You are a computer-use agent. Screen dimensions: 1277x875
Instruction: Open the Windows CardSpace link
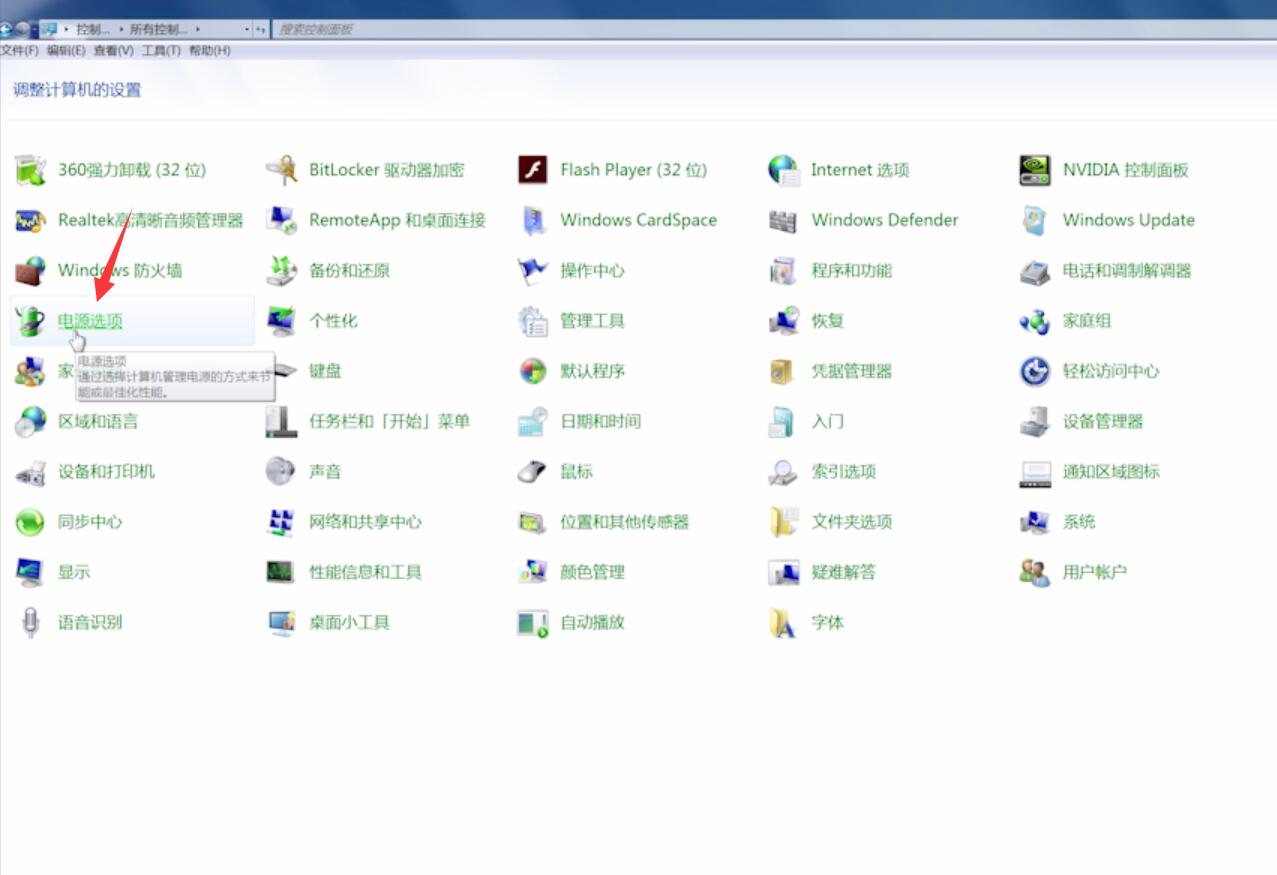pyautogui.click(x=638, y=220)
